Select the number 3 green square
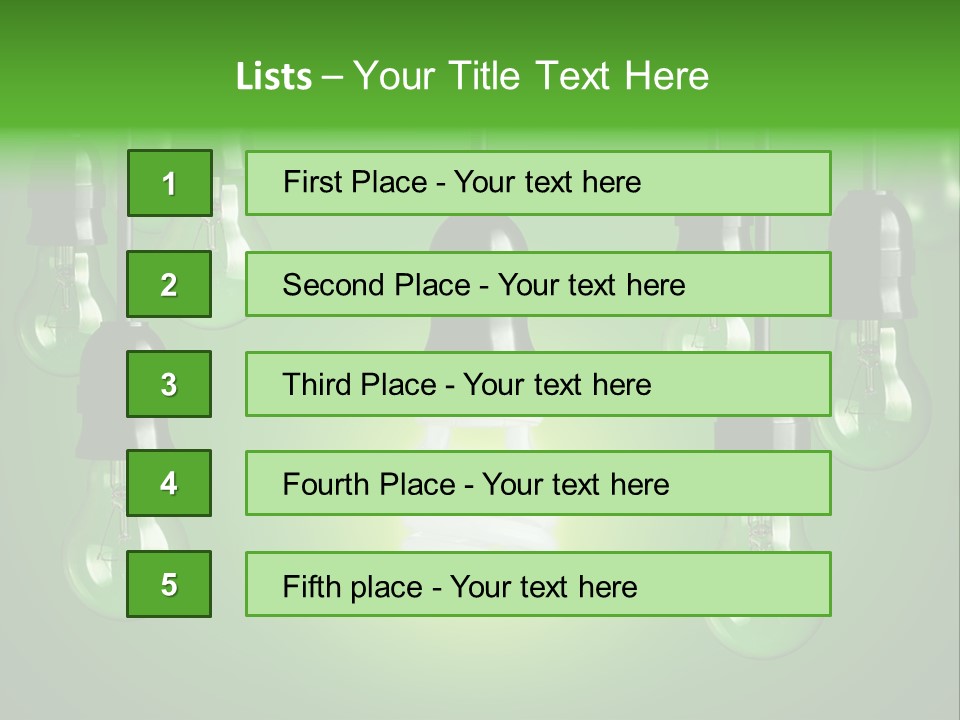This screenshot has height=720, width=960. [x=169, y=384]
